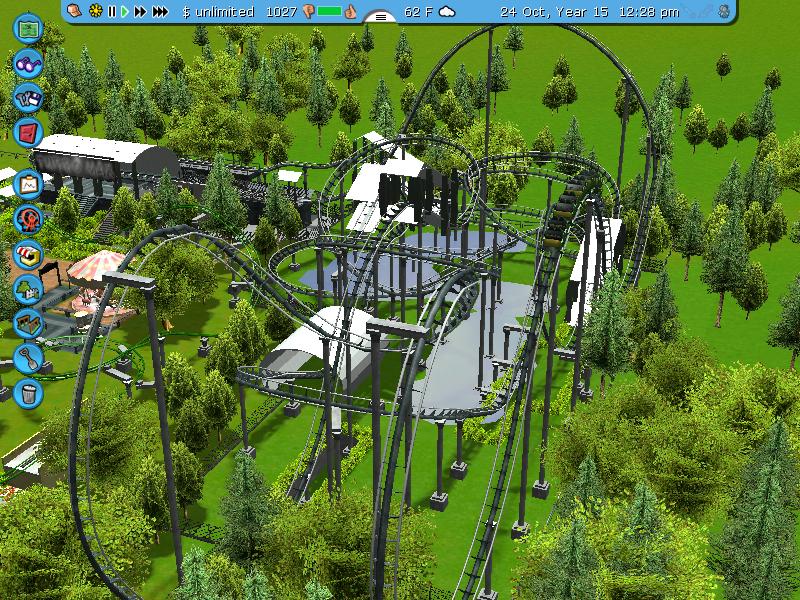
Task: Pause the game
Action: (112, 11)
